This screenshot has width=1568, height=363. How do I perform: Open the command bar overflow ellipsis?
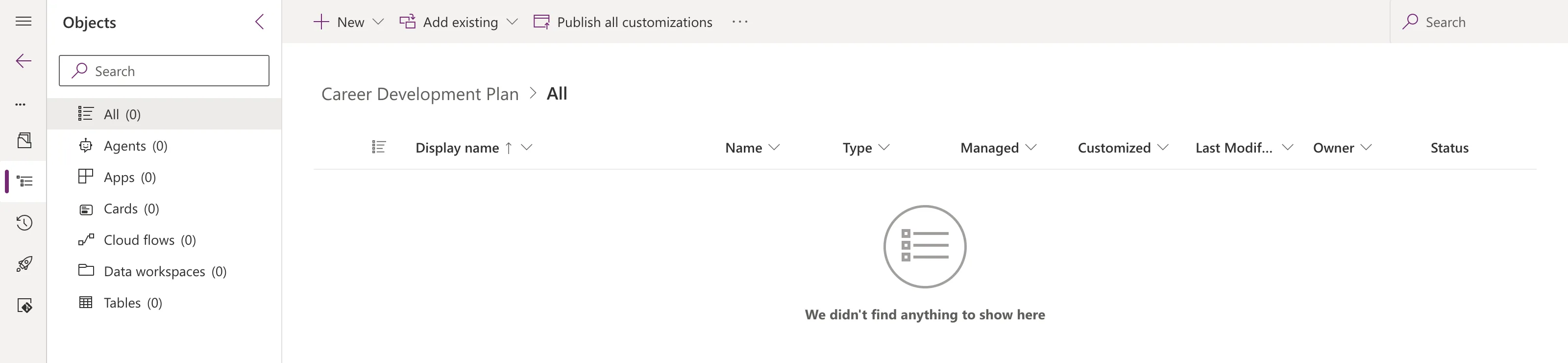pos(739,22)
